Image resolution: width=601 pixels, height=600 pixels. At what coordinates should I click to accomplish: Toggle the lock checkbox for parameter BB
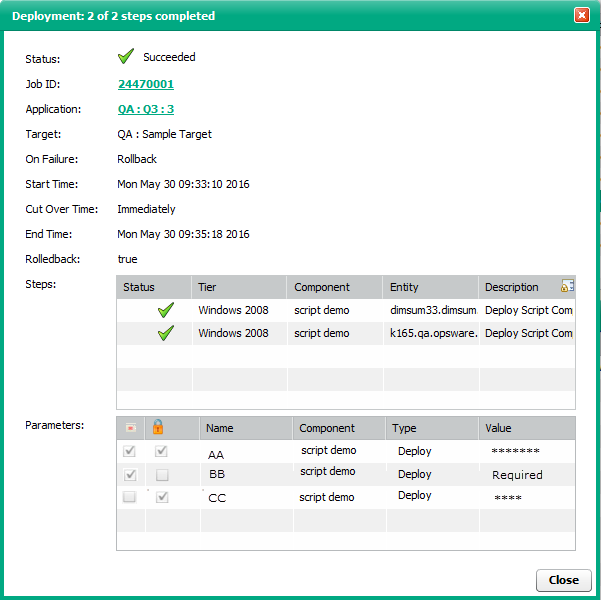(x=162, y=475)
